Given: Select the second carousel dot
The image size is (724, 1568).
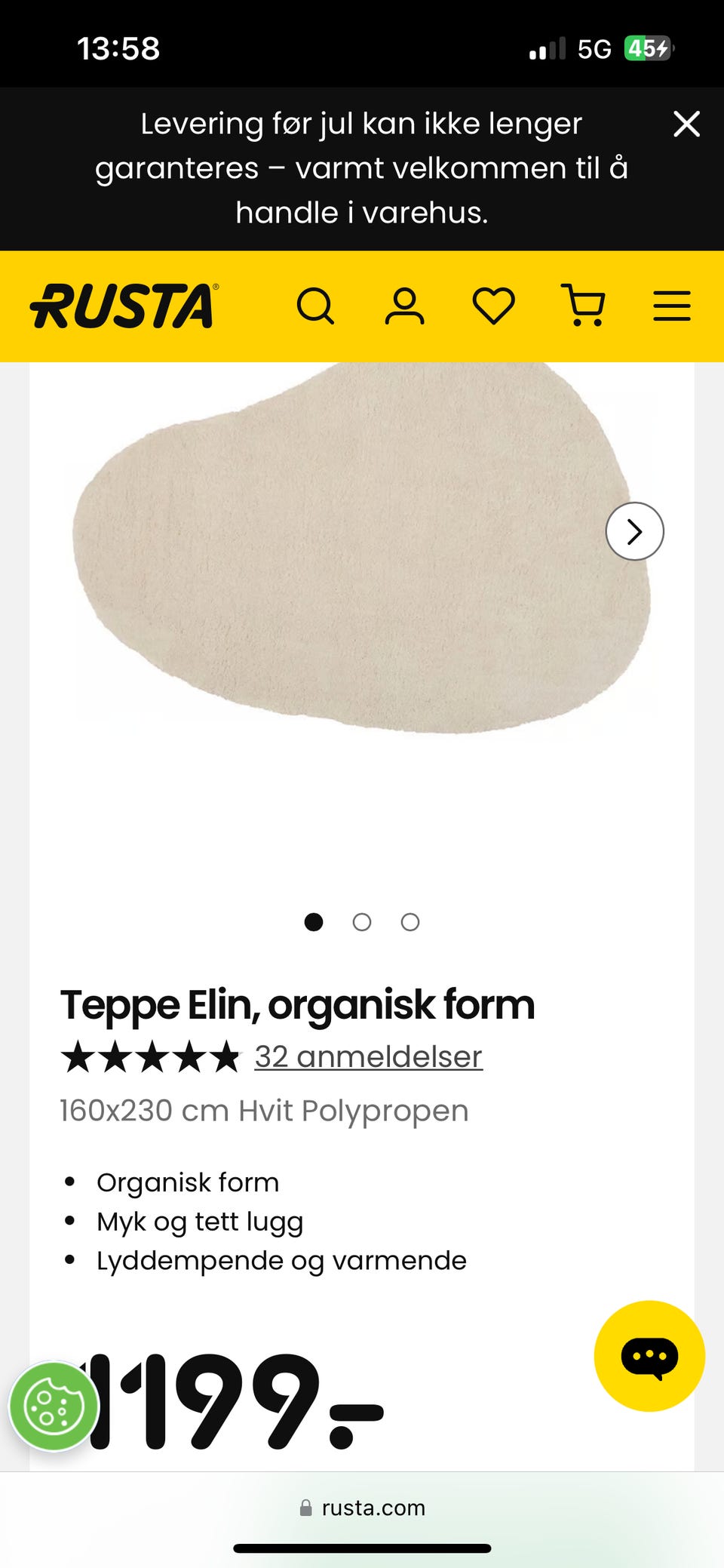Looking at the screenshot, I should coord(362,922).
